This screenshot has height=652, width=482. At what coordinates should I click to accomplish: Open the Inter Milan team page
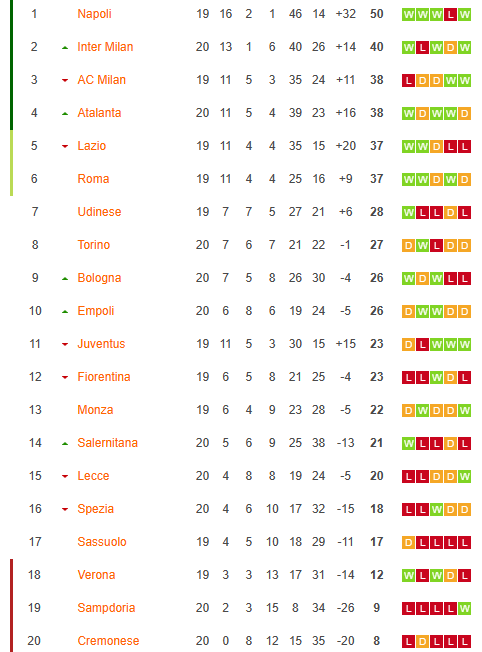tap(105, 47)
